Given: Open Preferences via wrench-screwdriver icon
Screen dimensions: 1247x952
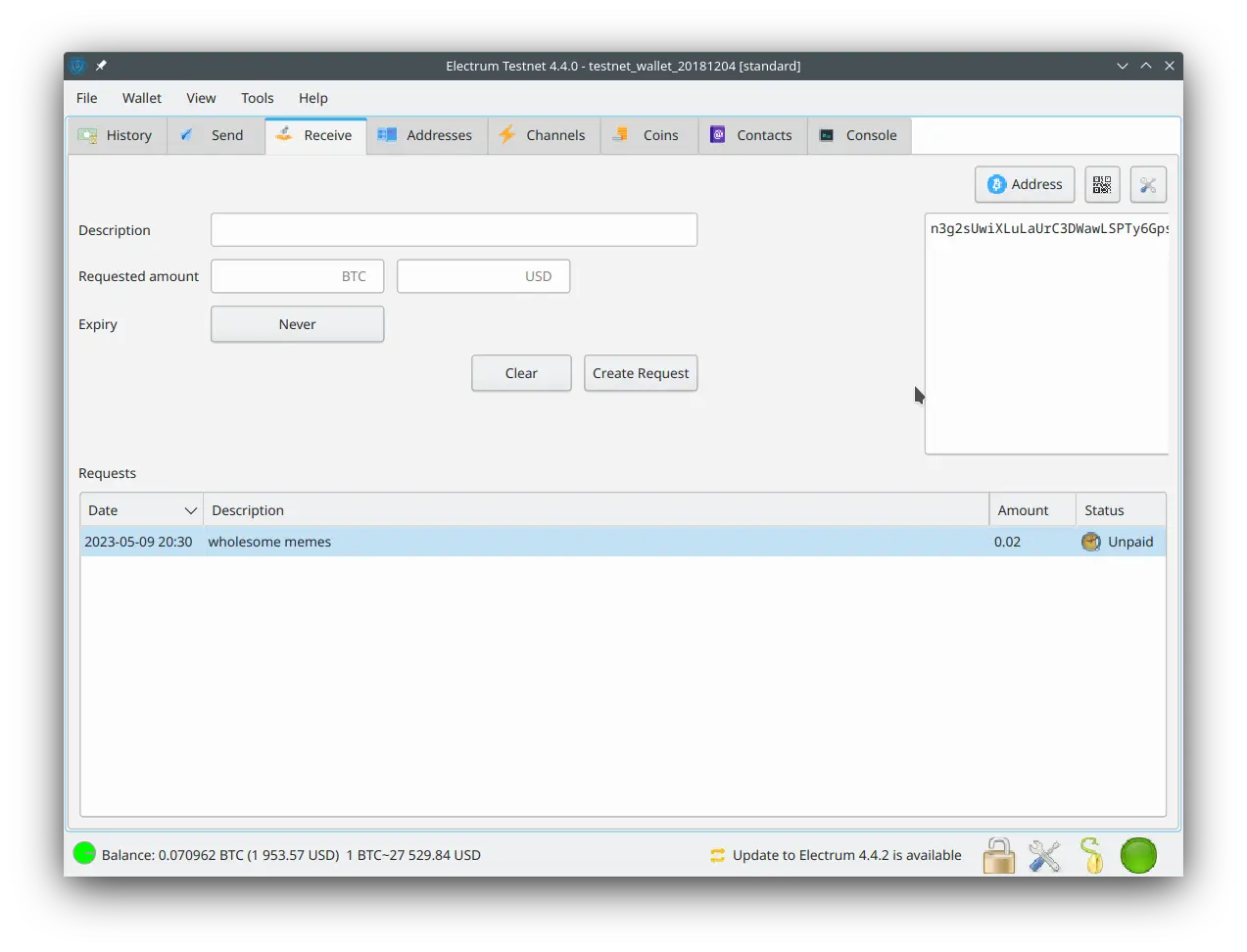Looking at the screenshot, I should tap(1044, 855).
